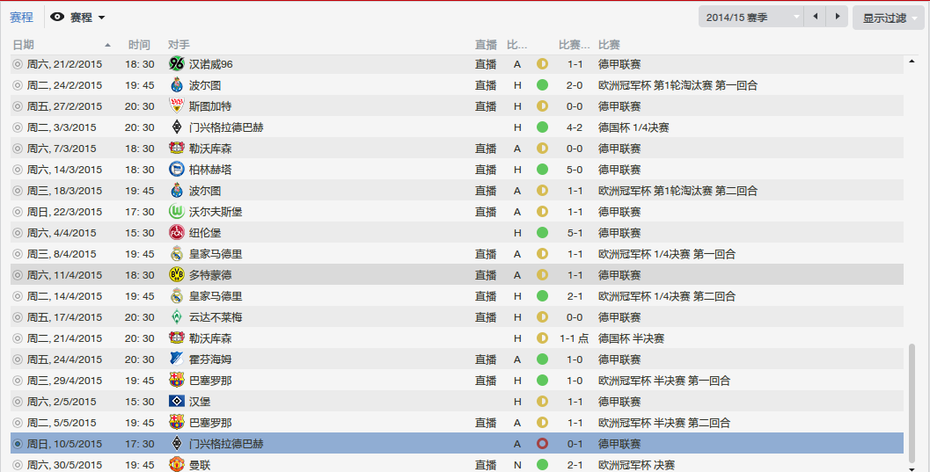The image size is (930, 472).
Task: Select radio marker for 周六, 11/4/2015 row
Action: pos(17,275)
